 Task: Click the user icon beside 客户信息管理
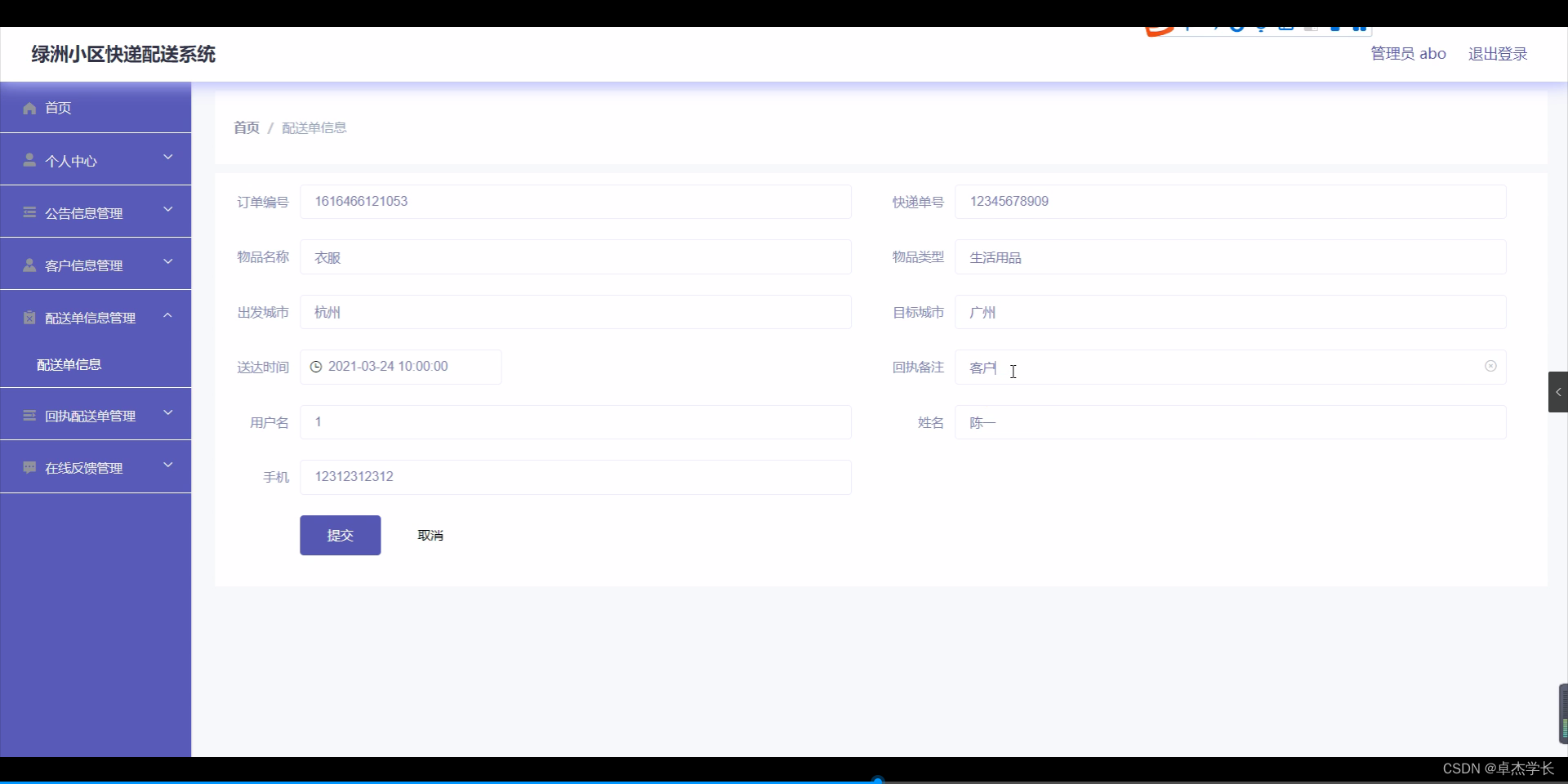tap(29, 265)
